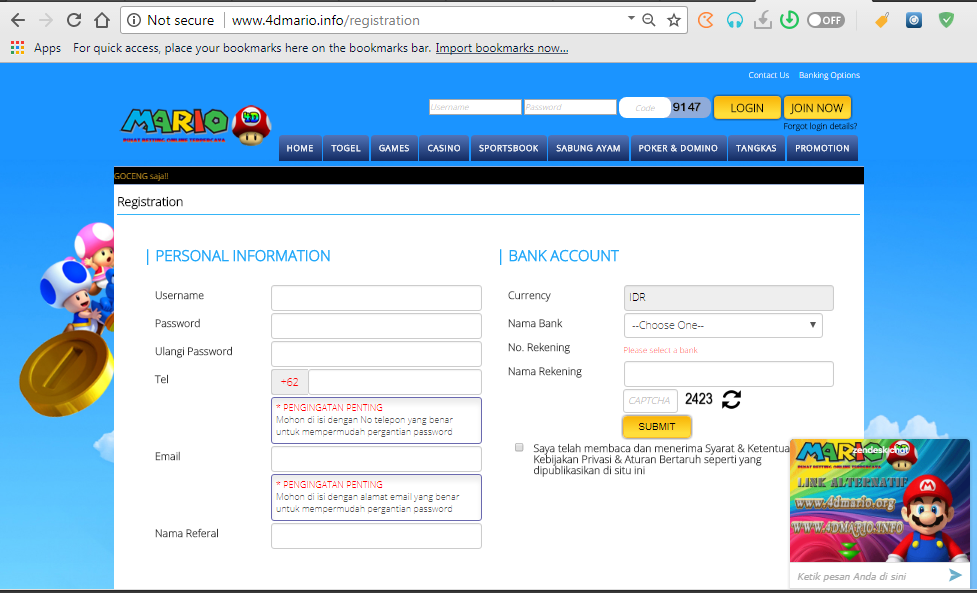Open the browser home page

tap(102, 21)
